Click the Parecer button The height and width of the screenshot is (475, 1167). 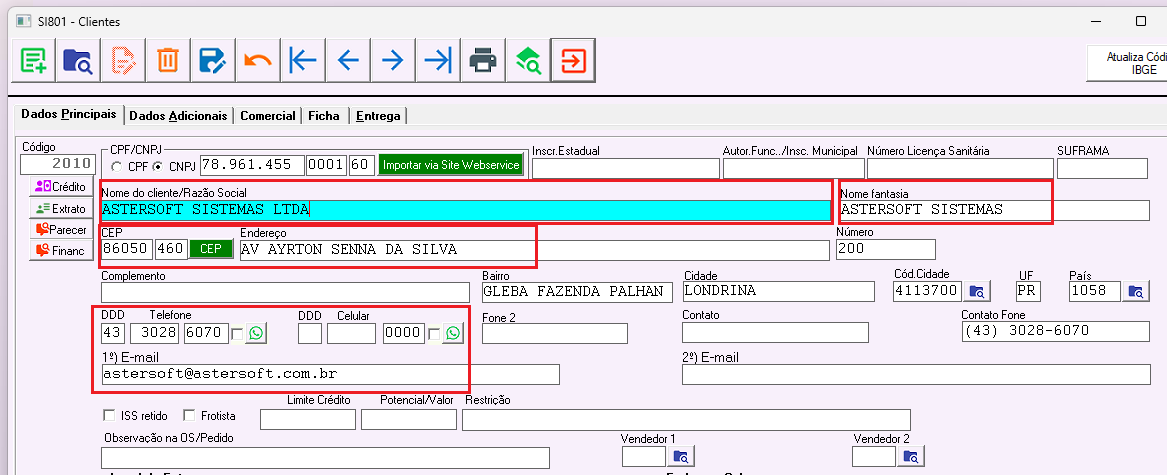62,229
